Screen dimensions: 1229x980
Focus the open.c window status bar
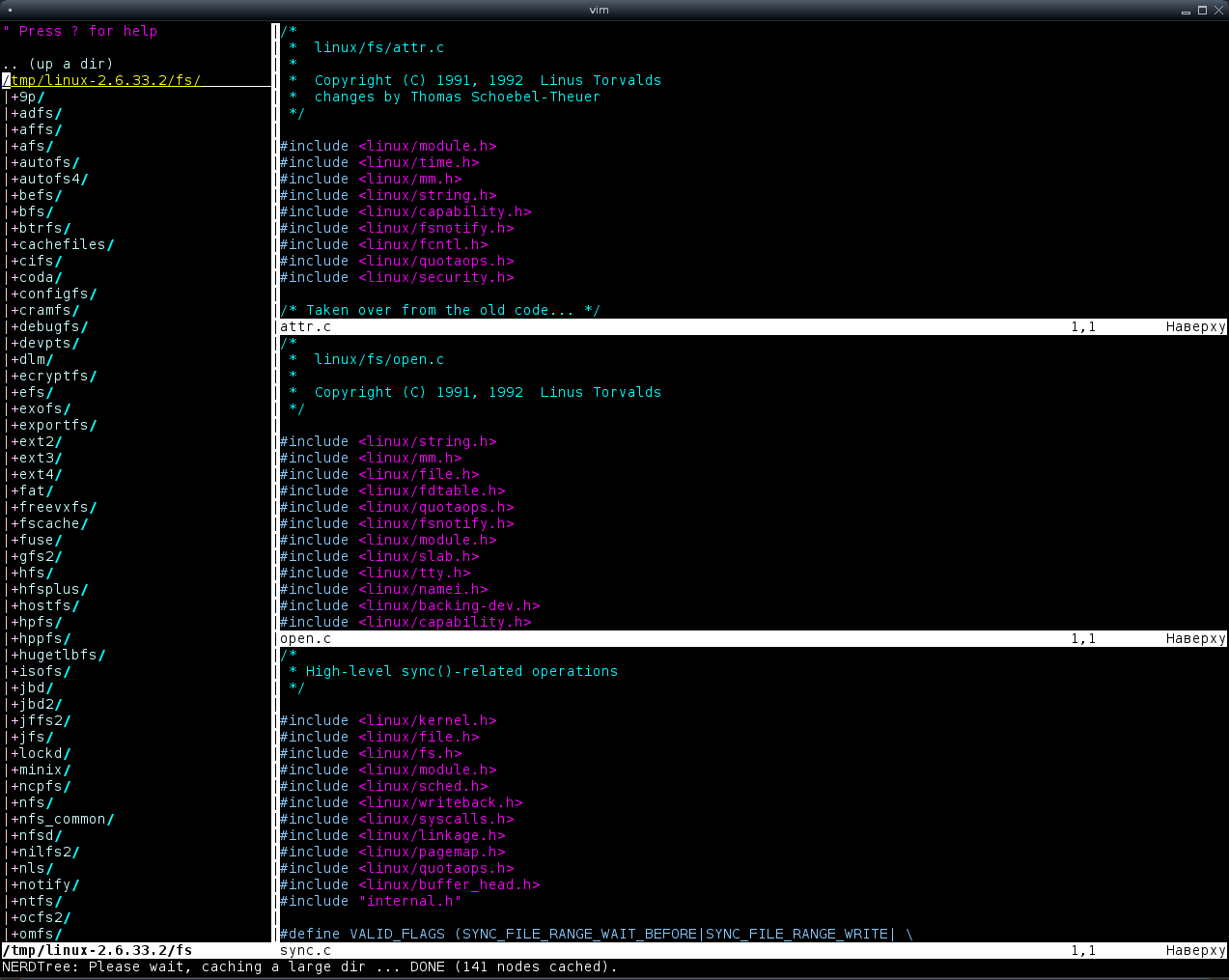click(676, 638)
